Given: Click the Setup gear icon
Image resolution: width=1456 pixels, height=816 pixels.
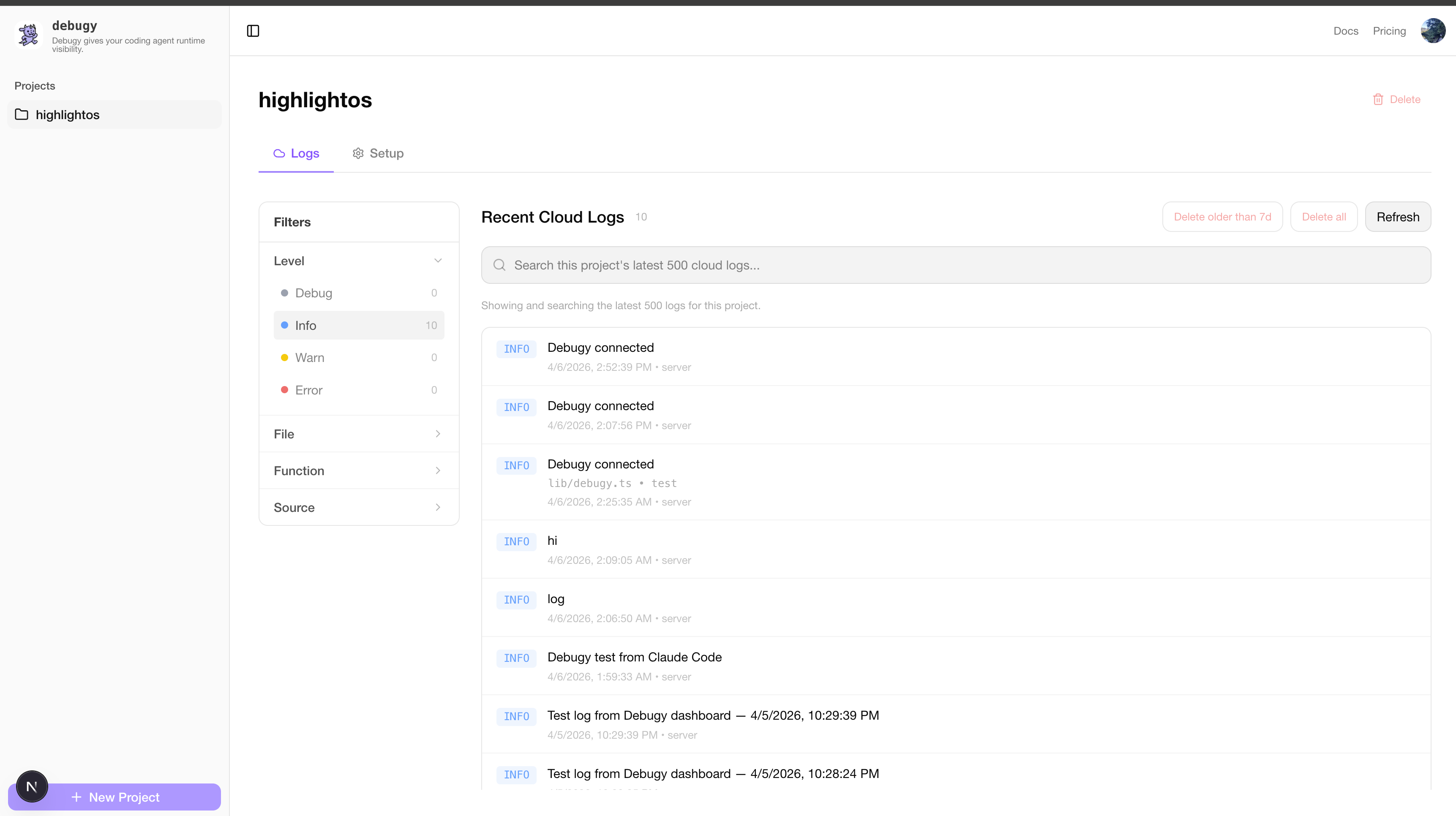Looking at the screenshot, I should click(x=358, y=153).
